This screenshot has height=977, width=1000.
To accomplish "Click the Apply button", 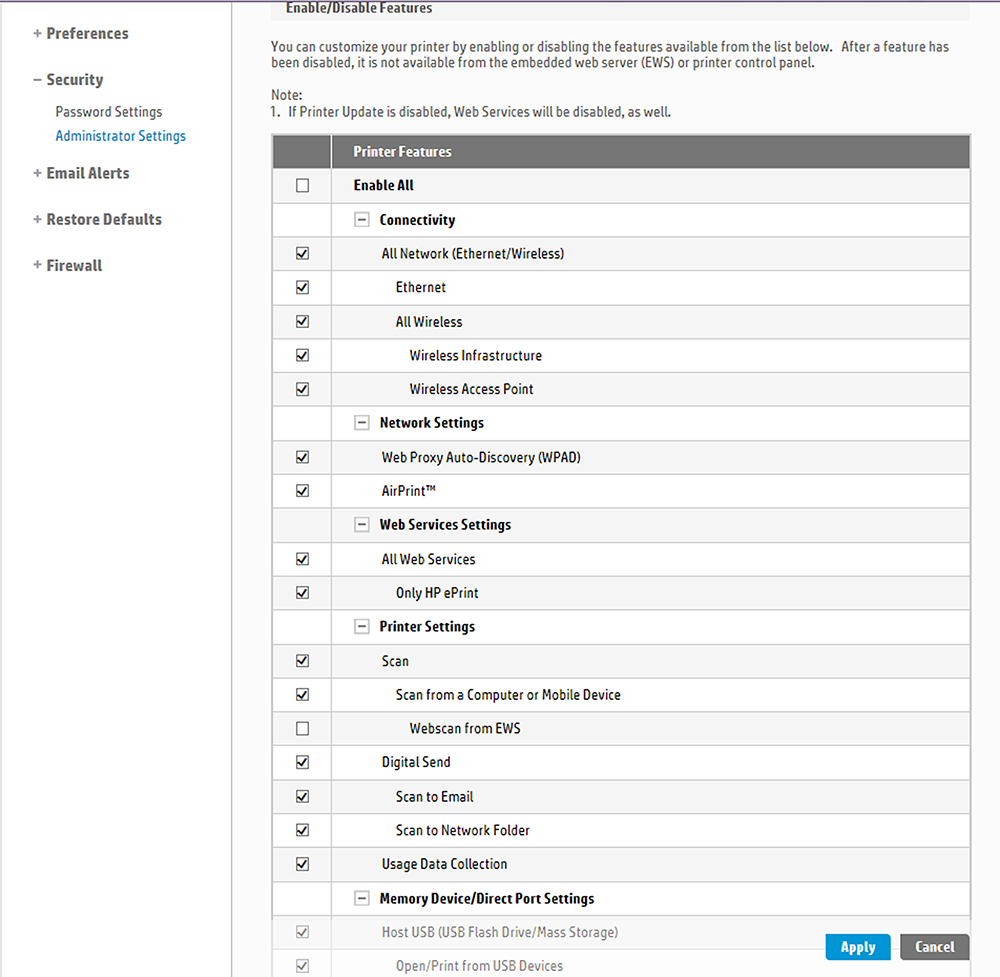I will [x=858, y=947].
